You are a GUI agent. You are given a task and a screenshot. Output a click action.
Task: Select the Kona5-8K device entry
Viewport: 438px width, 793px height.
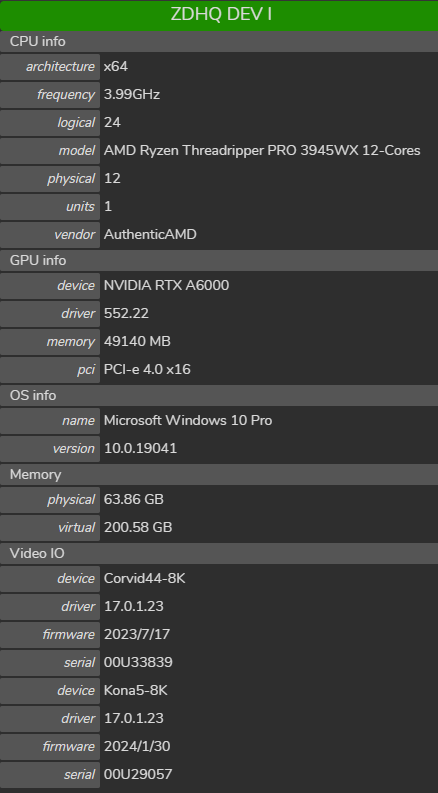135,690
